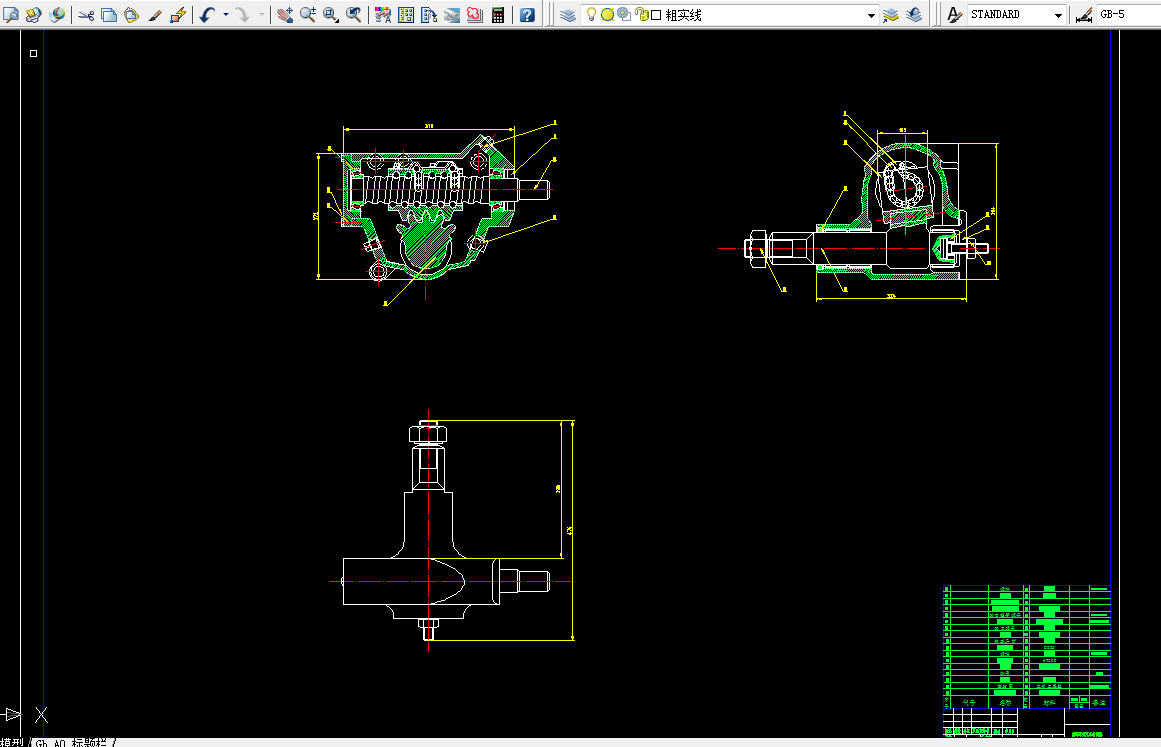Screen dimensions: 1161x747
Task: Open the DesignCenter icon
Action: (406, 15)
